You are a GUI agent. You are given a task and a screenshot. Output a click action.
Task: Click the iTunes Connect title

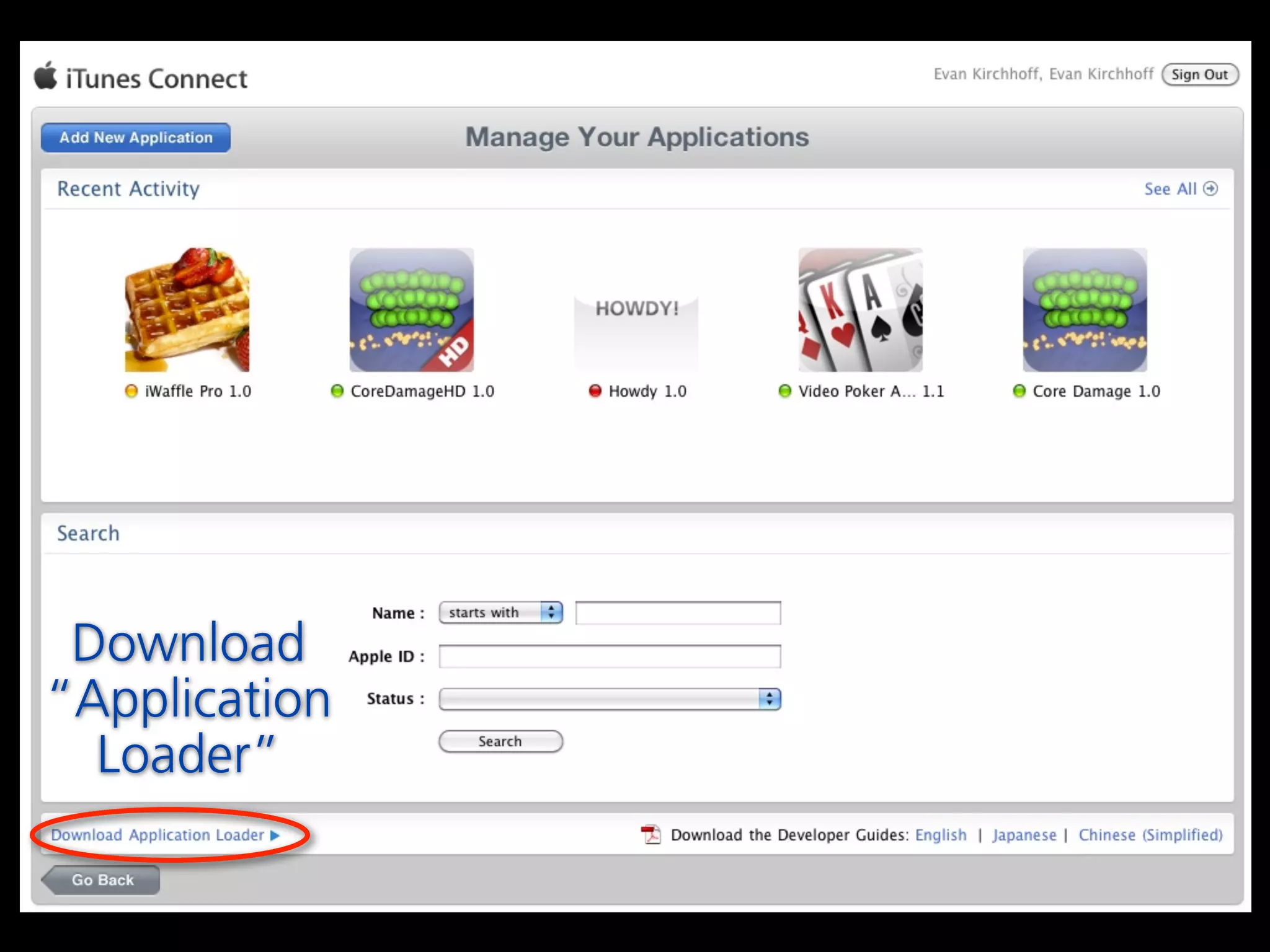[x=156, y=79]
